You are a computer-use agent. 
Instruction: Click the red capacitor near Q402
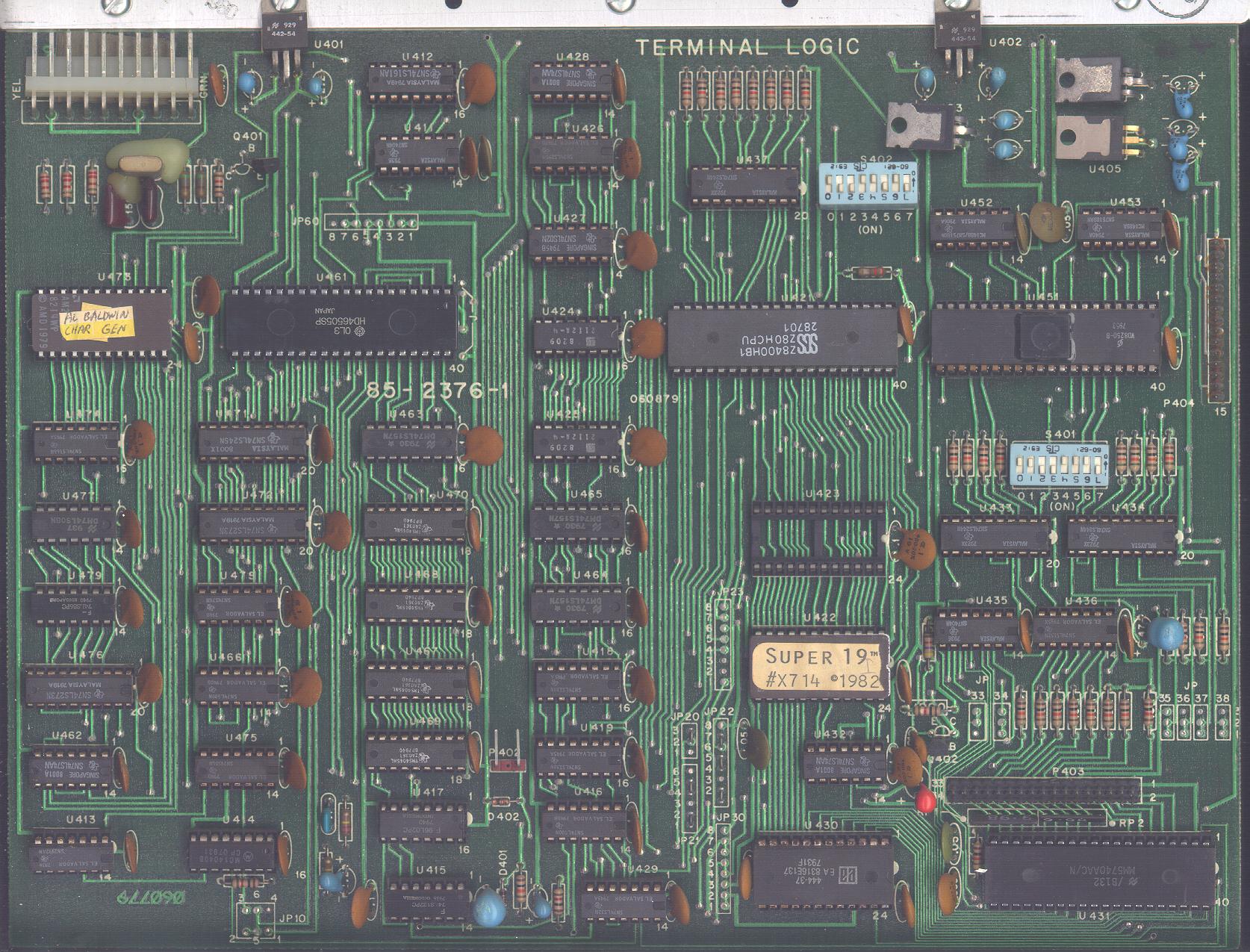point(925,801)
